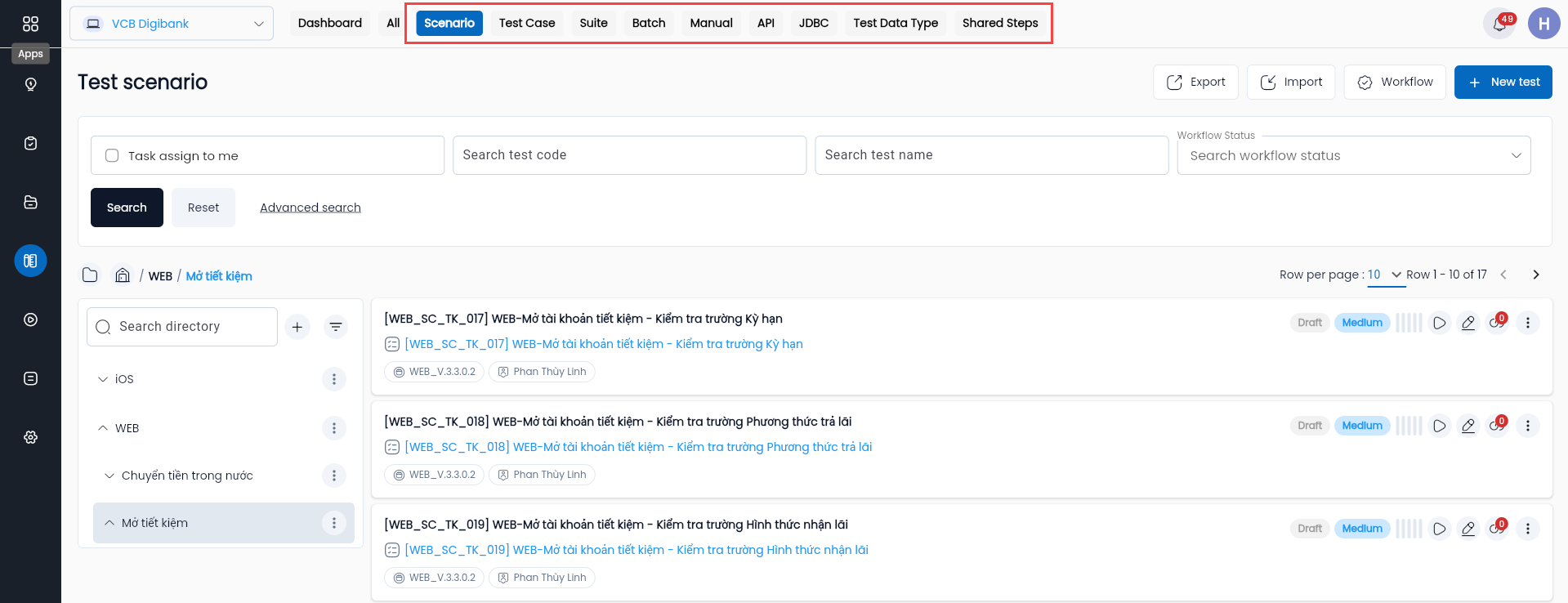Switch to Shared Steps tab
The height and width of the screenshot is (603, 1568).
[1000, 23]
